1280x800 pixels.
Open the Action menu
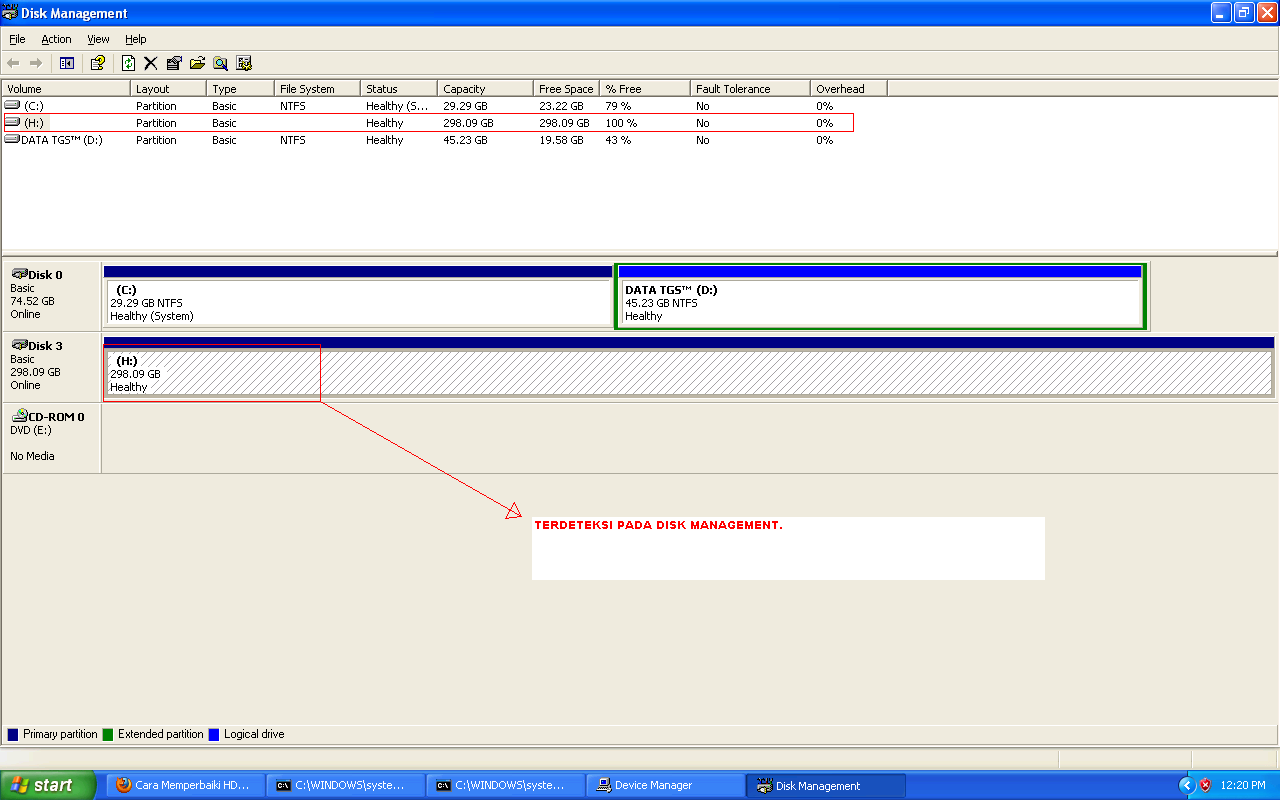pos(56,39)
